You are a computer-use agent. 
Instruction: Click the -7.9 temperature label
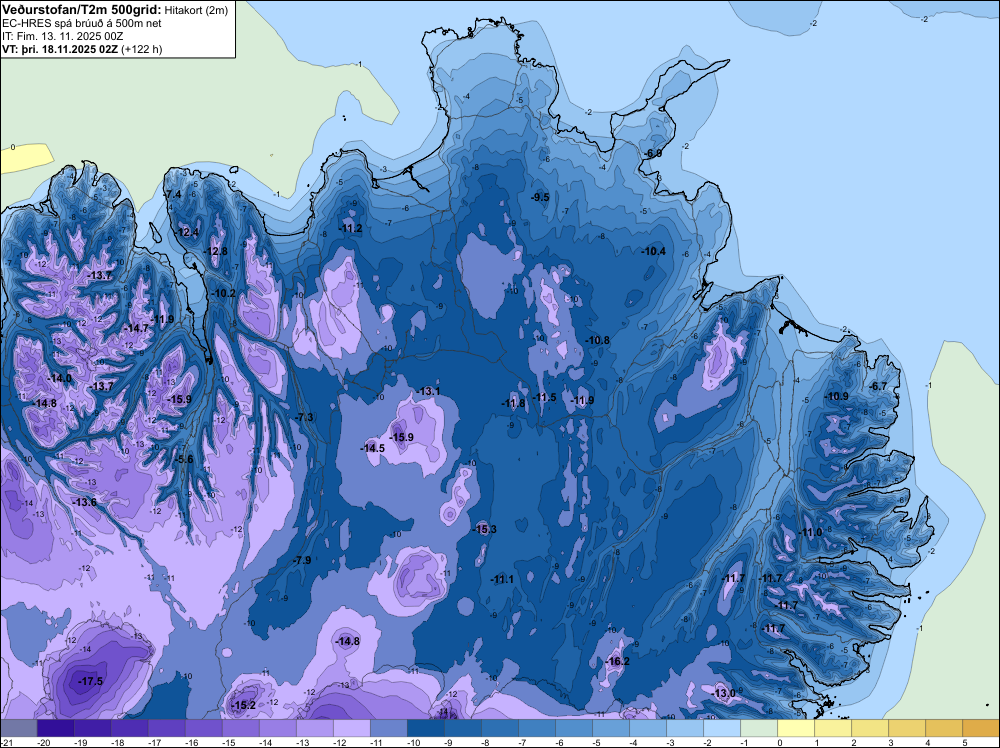point(302,560)
